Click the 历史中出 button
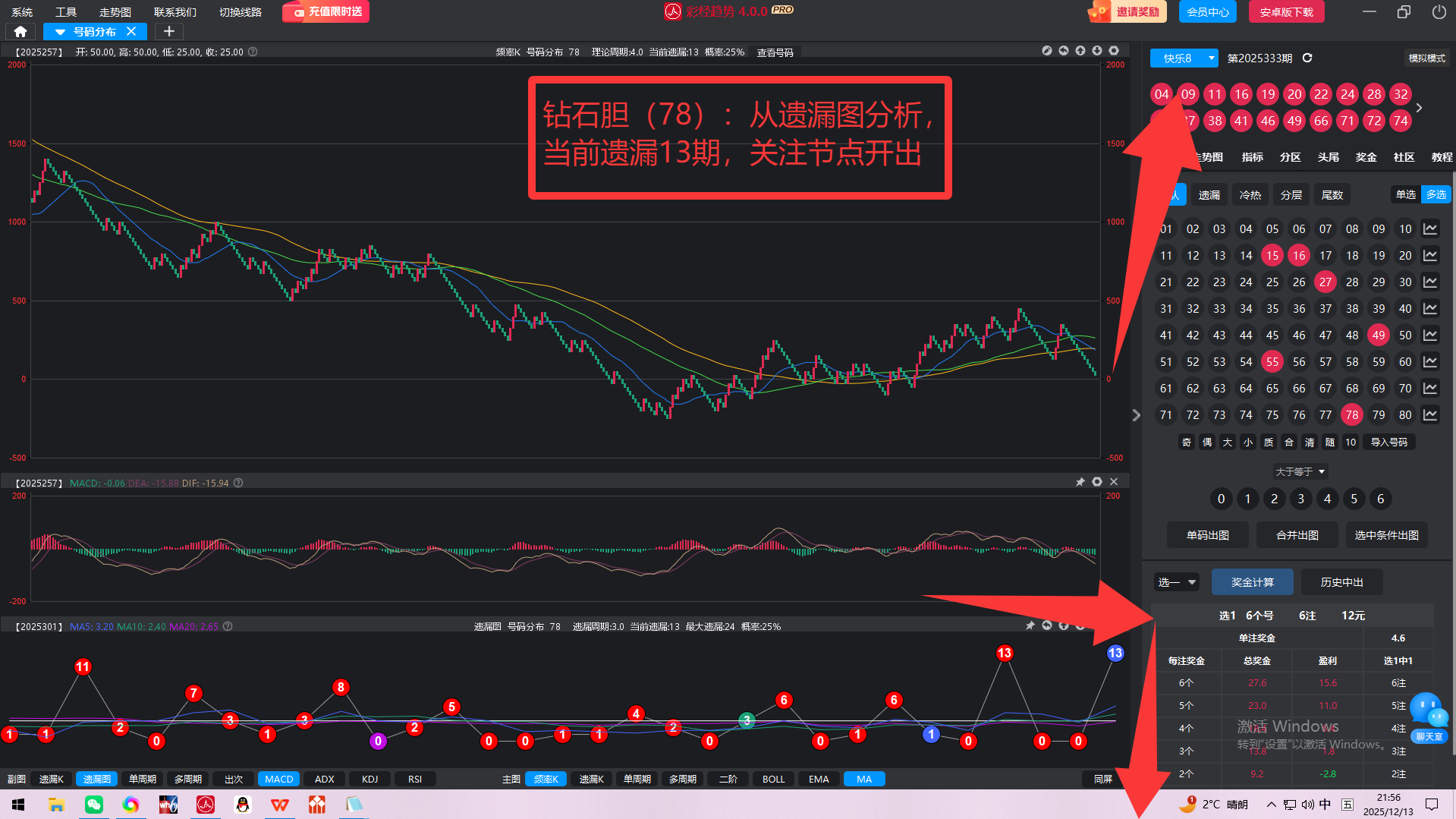 coord(1341,582)
